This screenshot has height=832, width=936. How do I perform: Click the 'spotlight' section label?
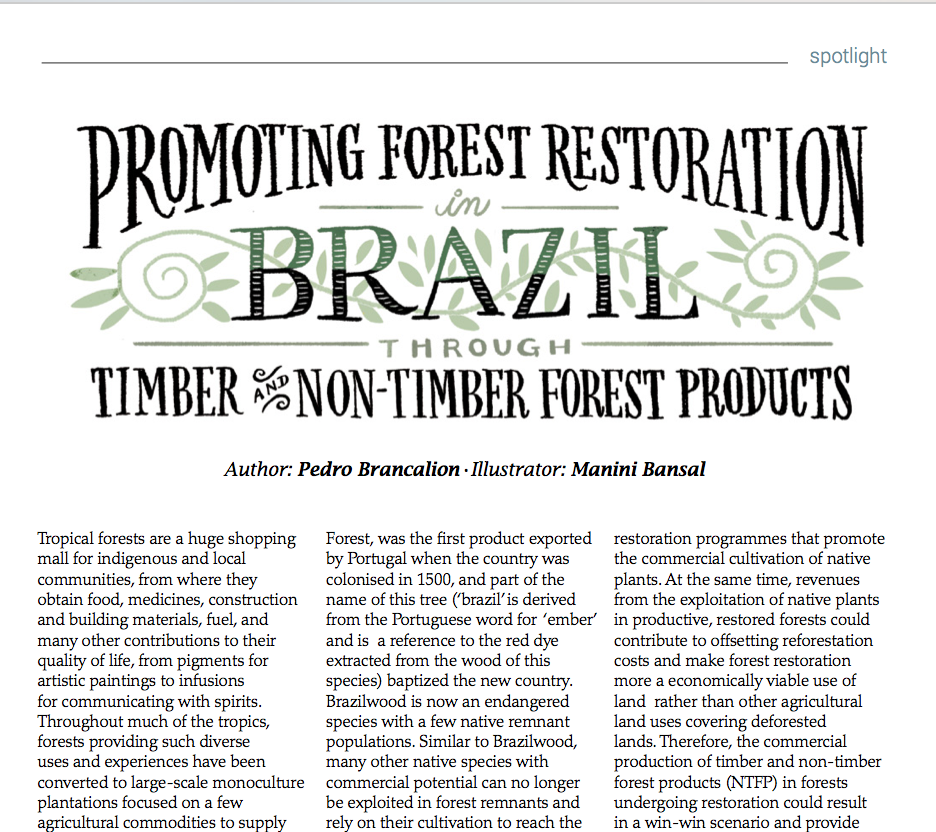coord(848,57)
